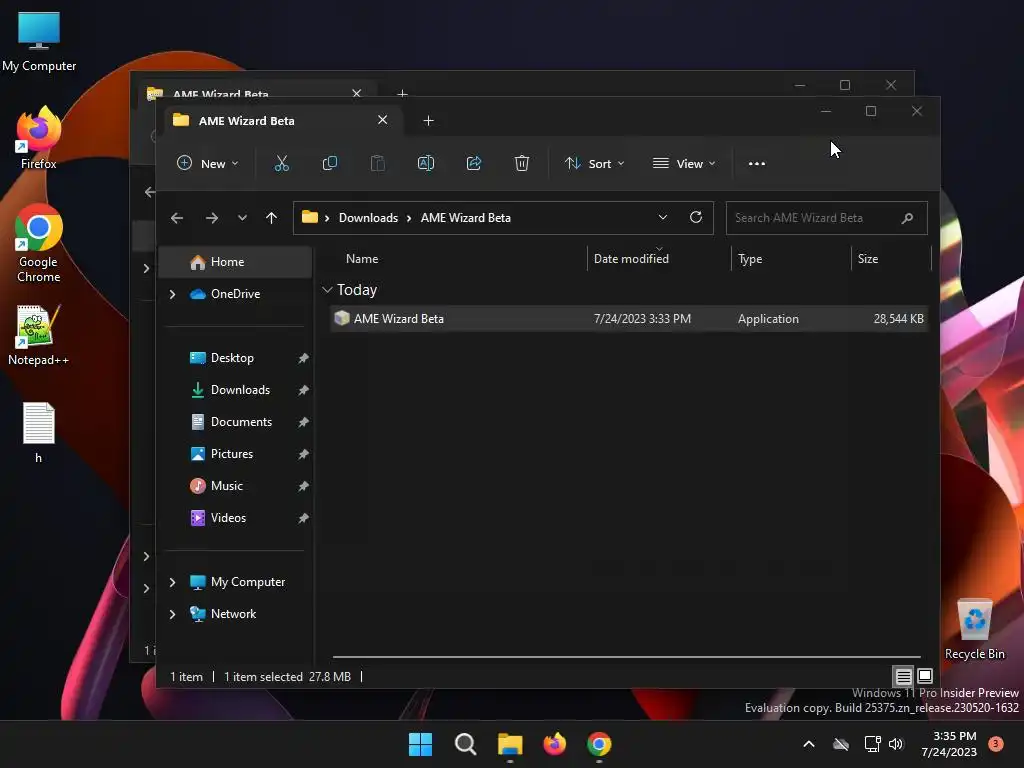Click the Paste clipboard icon
The image size is (1024, 768).
click(x=377, y=163)
